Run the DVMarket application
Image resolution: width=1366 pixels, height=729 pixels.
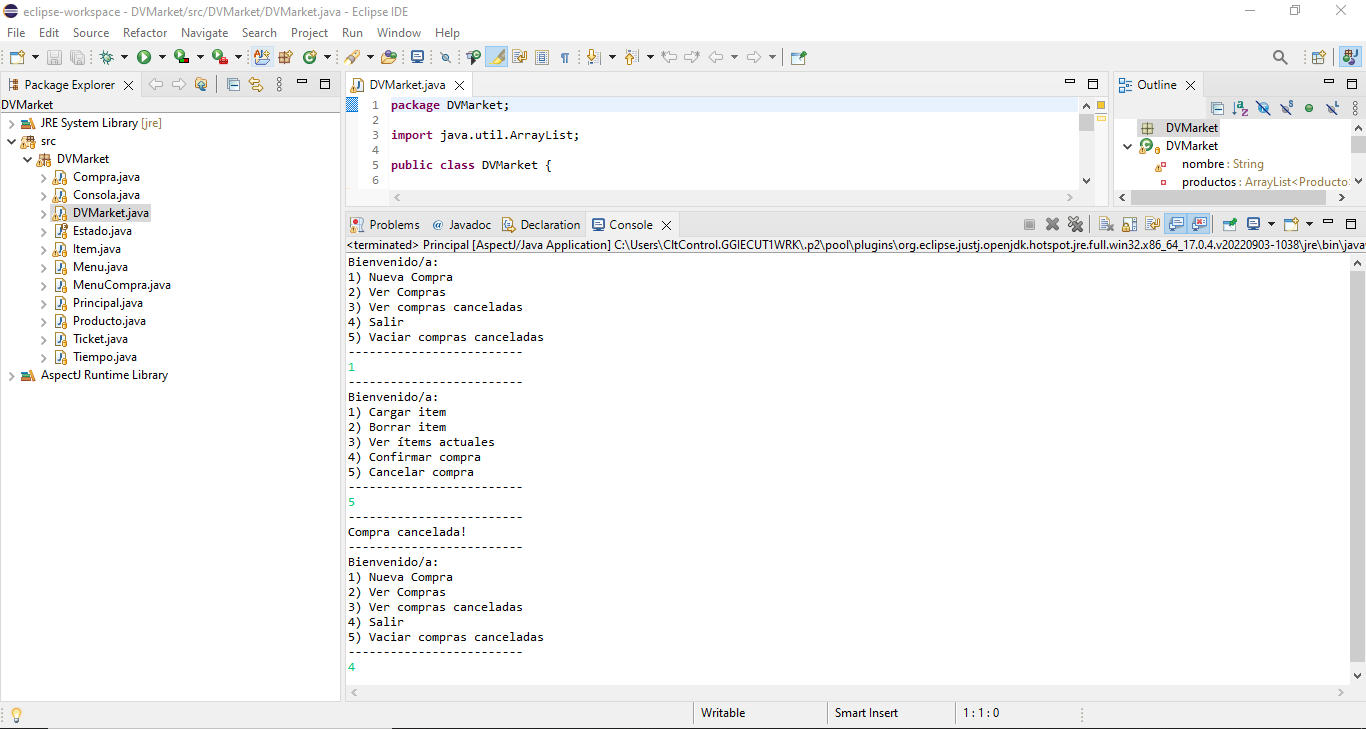click(x=143, y=57)
